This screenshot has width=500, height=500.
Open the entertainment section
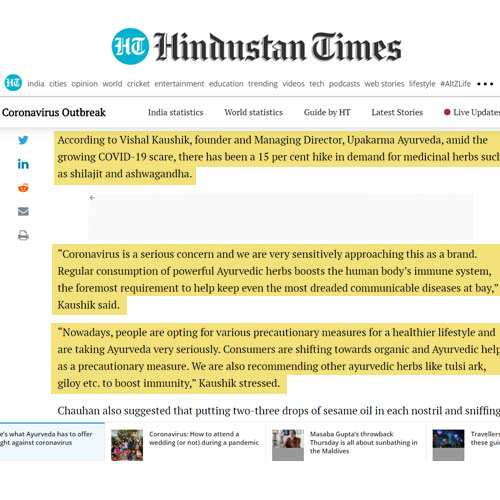point(179,83)
